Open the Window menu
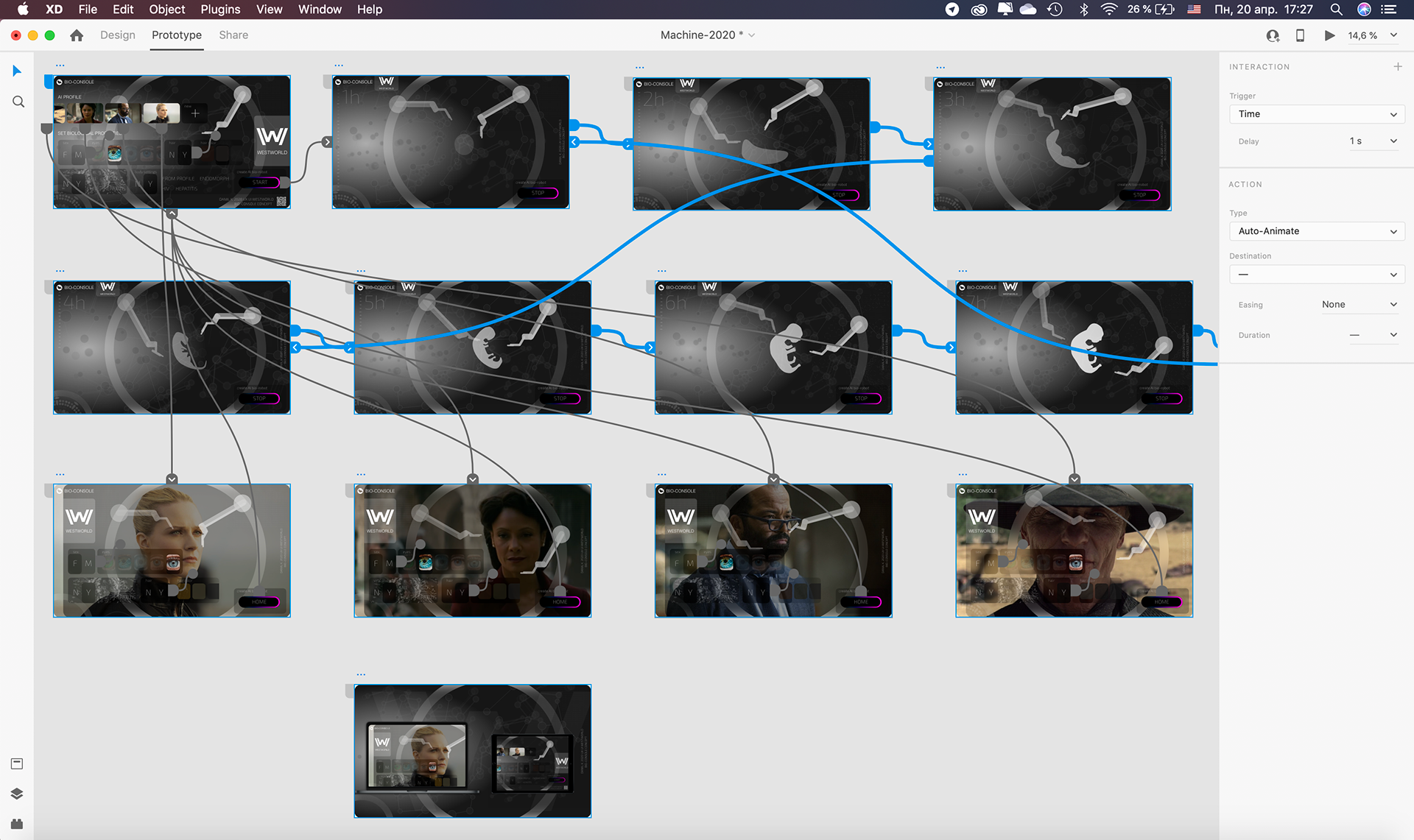This screenshot has height=840, width=1414. (x=320, y=10)
